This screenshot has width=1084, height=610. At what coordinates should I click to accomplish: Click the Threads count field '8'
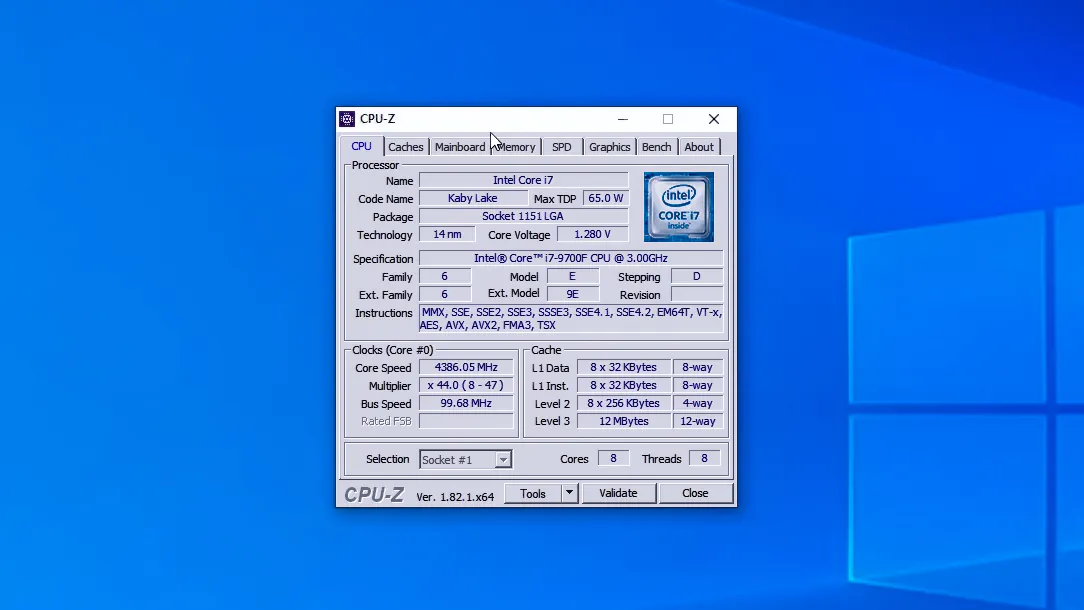pos(704,459)
